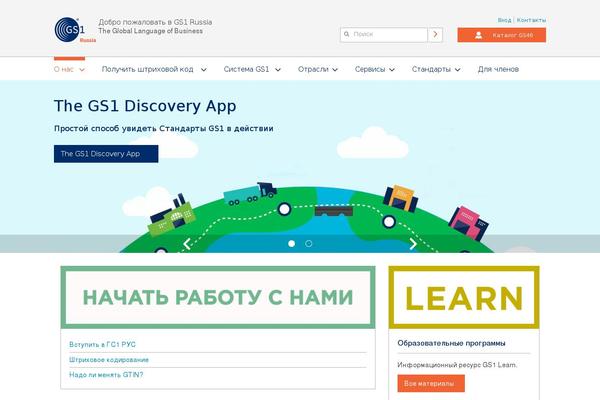Click the Образовательные программы heading
This screenshot has height=400, width=600.
click(451, 343)
